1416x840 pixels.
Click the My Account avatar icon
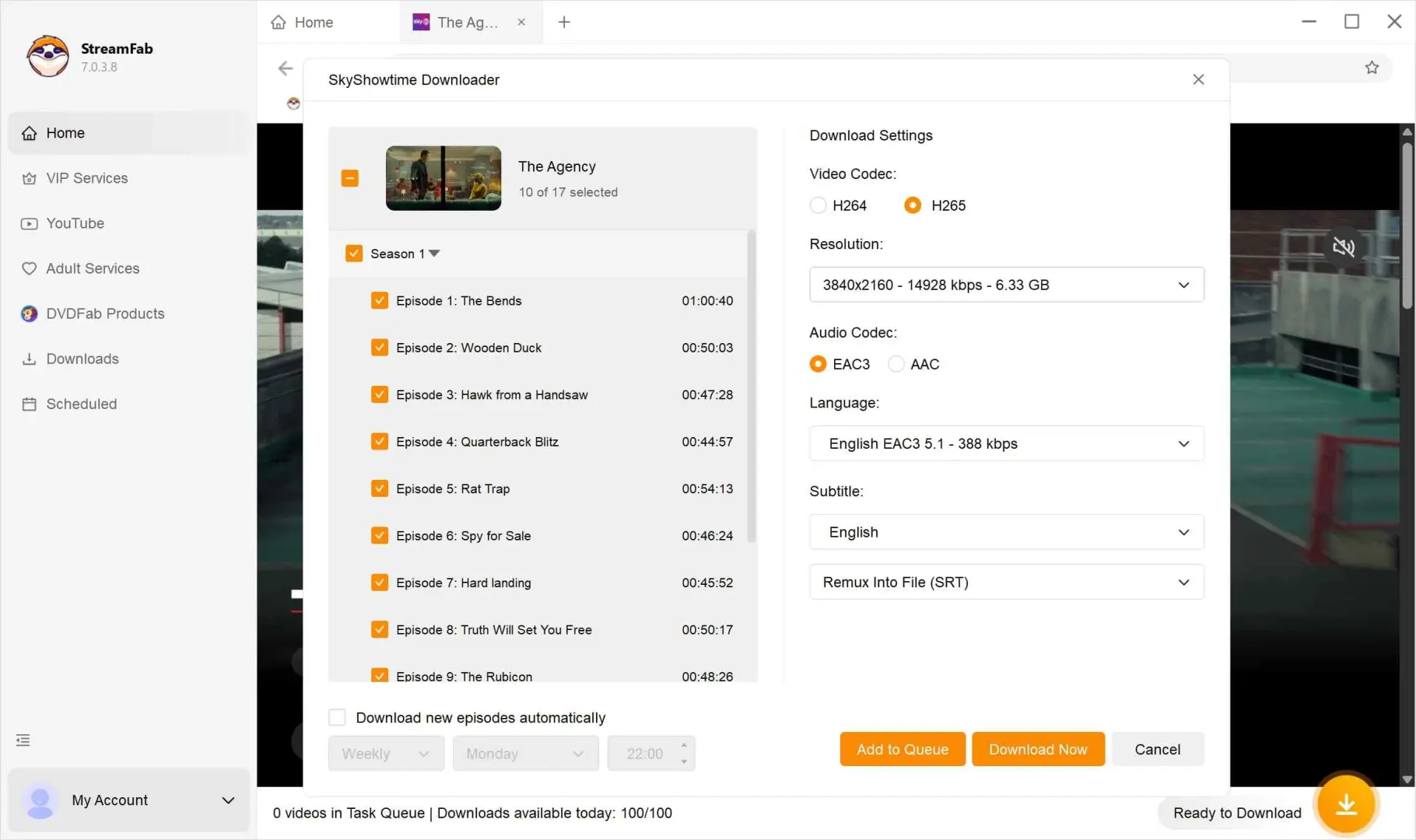point(40,800)
